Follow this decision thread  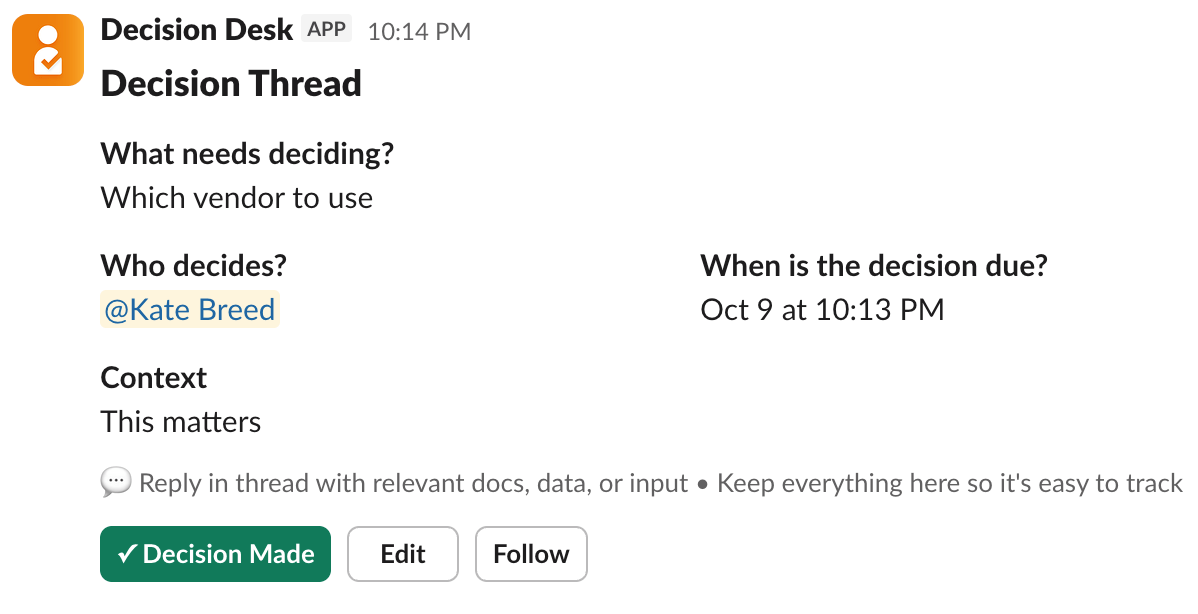point(531,554)
